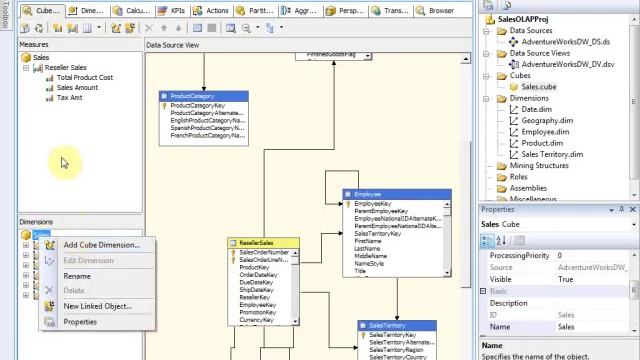Select AdventureWorksDW_DS.ds data source
This screenshot has height=360, width=640.
point(566,42)
